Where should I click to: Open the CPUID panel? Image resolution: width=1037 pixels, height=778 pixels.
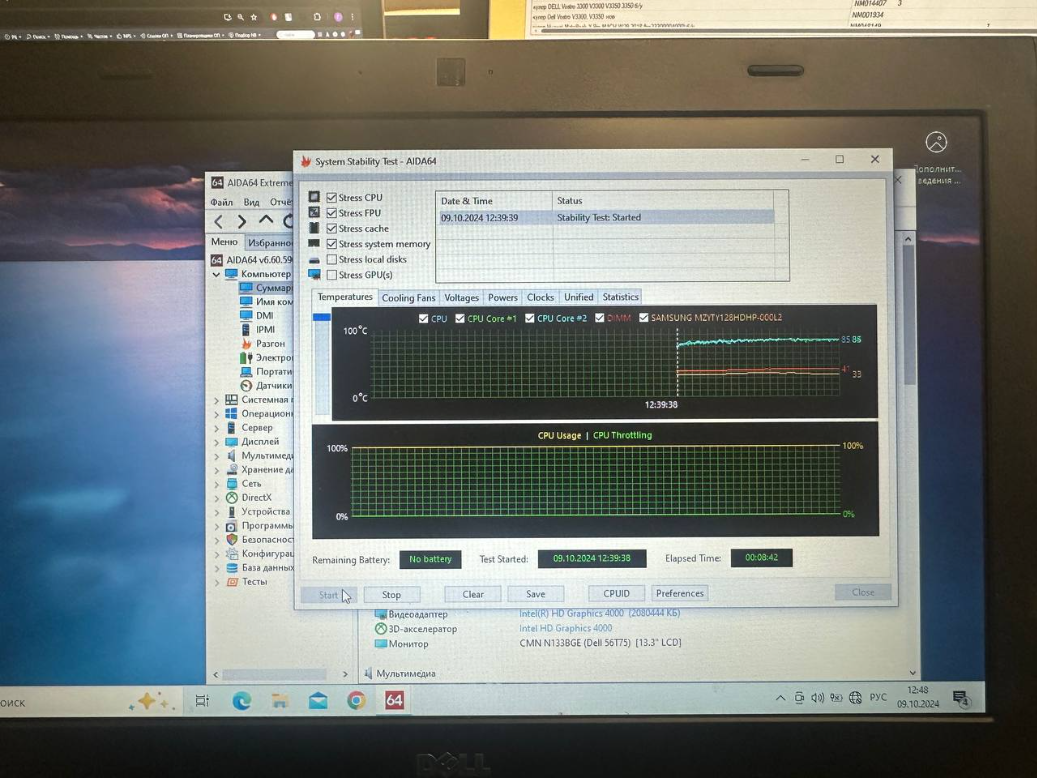click(x=616, y=593)
